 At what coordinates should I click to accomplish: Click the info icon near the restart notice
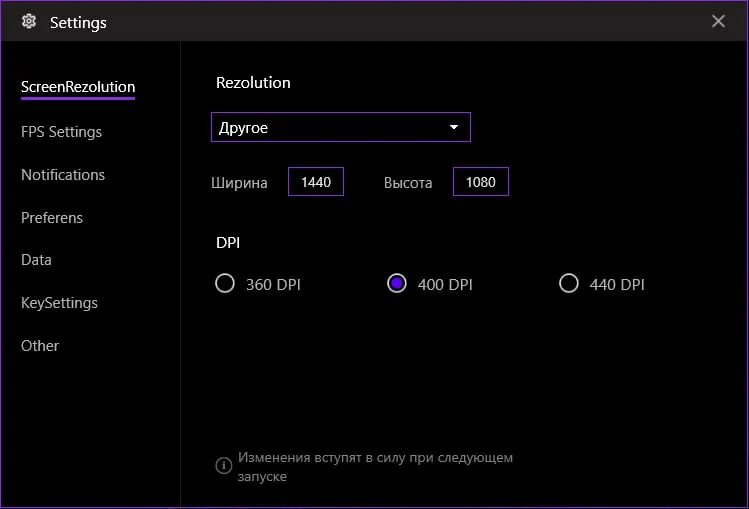point(224,466)
